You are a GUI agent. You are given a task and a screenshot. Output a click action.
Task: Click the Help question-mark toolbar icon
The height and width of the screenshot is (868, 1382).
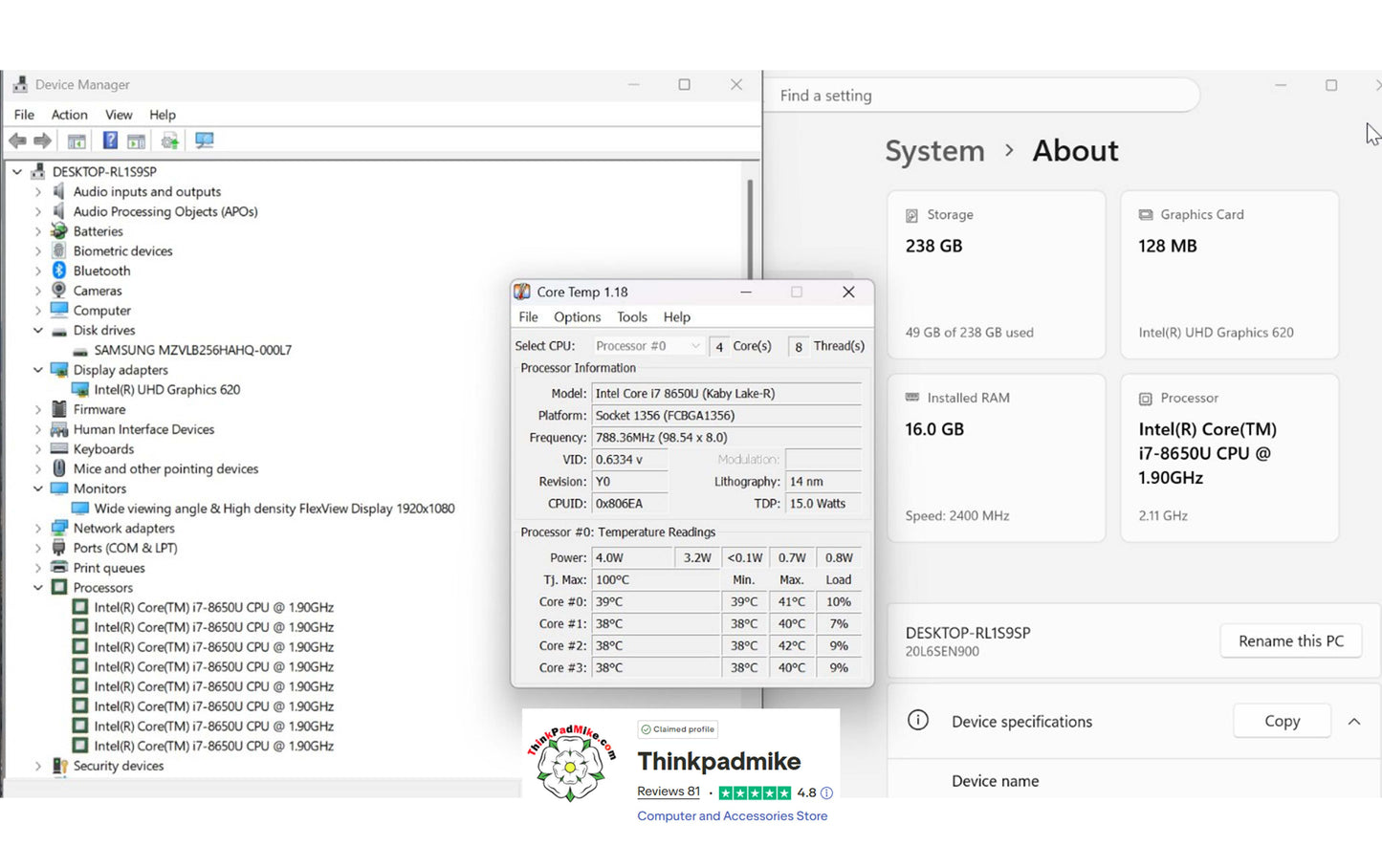point(110,141)
